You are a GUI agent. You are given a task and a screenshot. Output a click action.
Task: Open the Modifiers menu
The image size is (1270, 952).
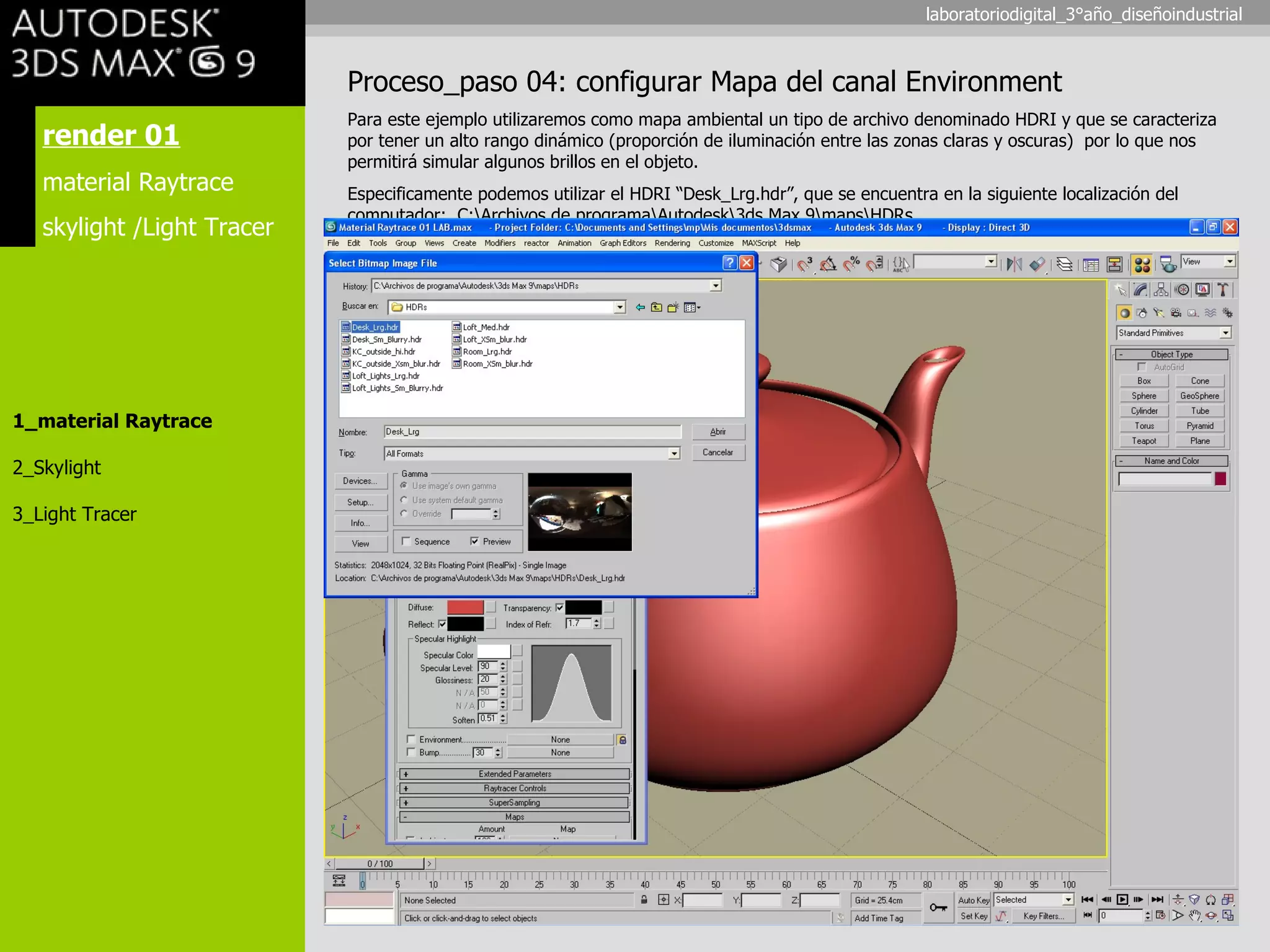500,243
